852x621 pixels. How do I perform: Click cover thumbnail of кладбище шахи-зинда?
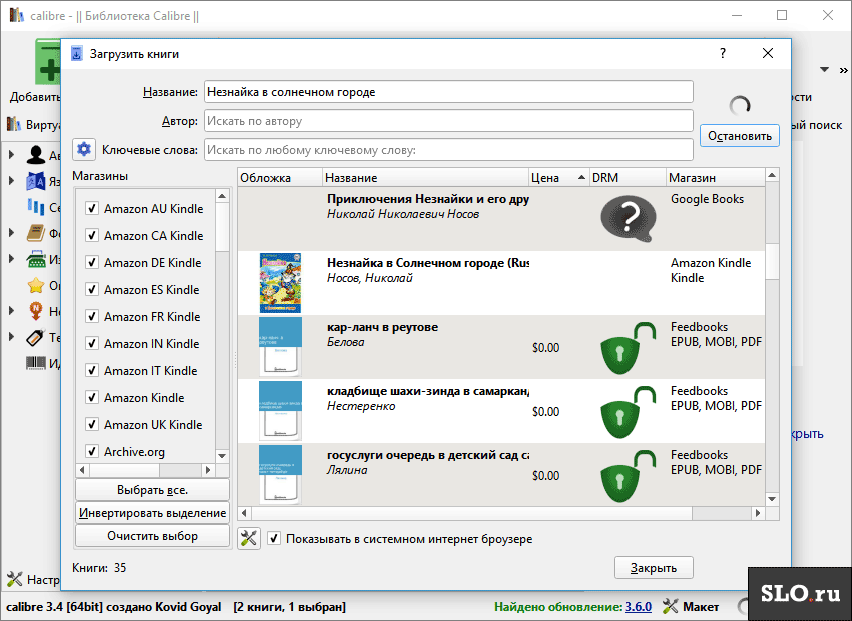click(x=280, y=411)
